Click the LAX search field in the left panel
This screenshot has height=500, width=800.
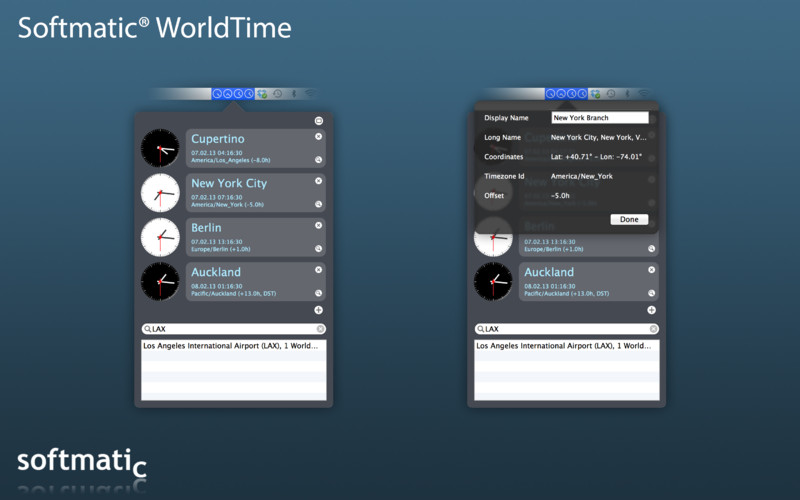click(234, 329)
